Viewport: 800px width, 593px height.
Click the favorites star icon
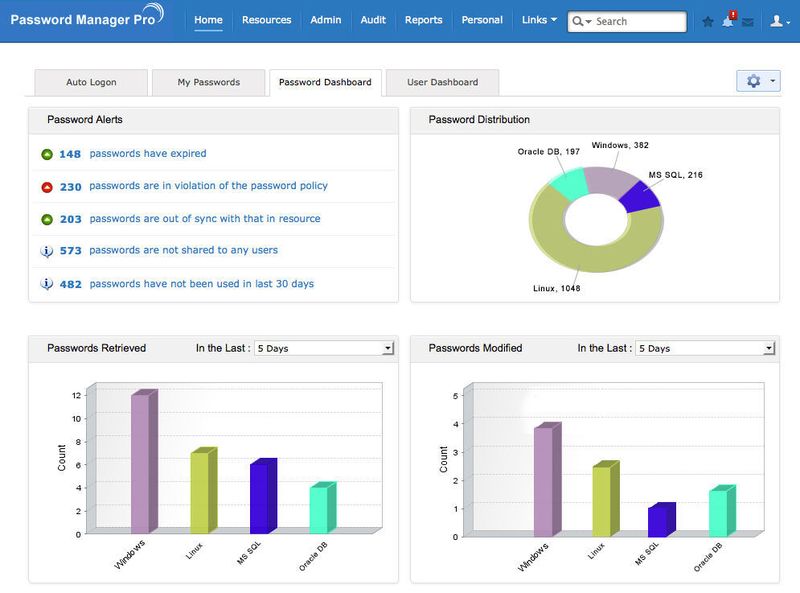[707, 19]
